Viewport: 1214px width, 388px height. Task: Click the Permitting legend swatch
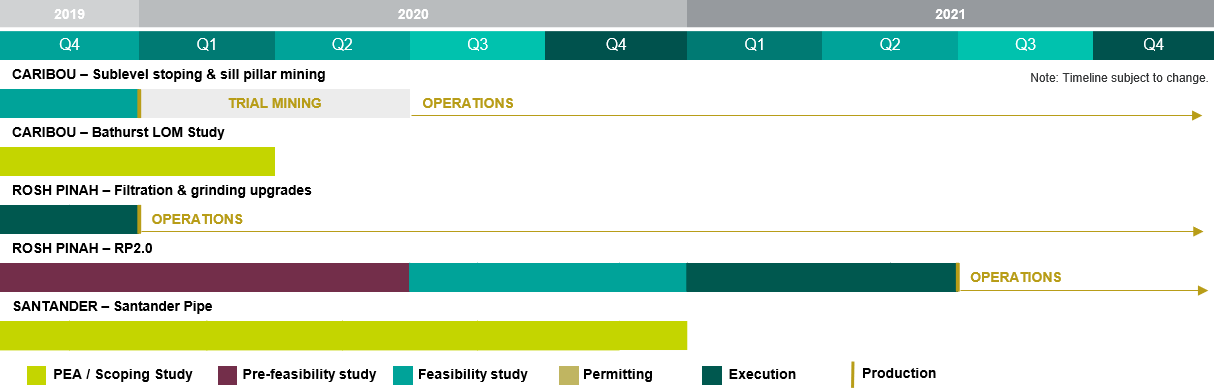pos(567,375)
